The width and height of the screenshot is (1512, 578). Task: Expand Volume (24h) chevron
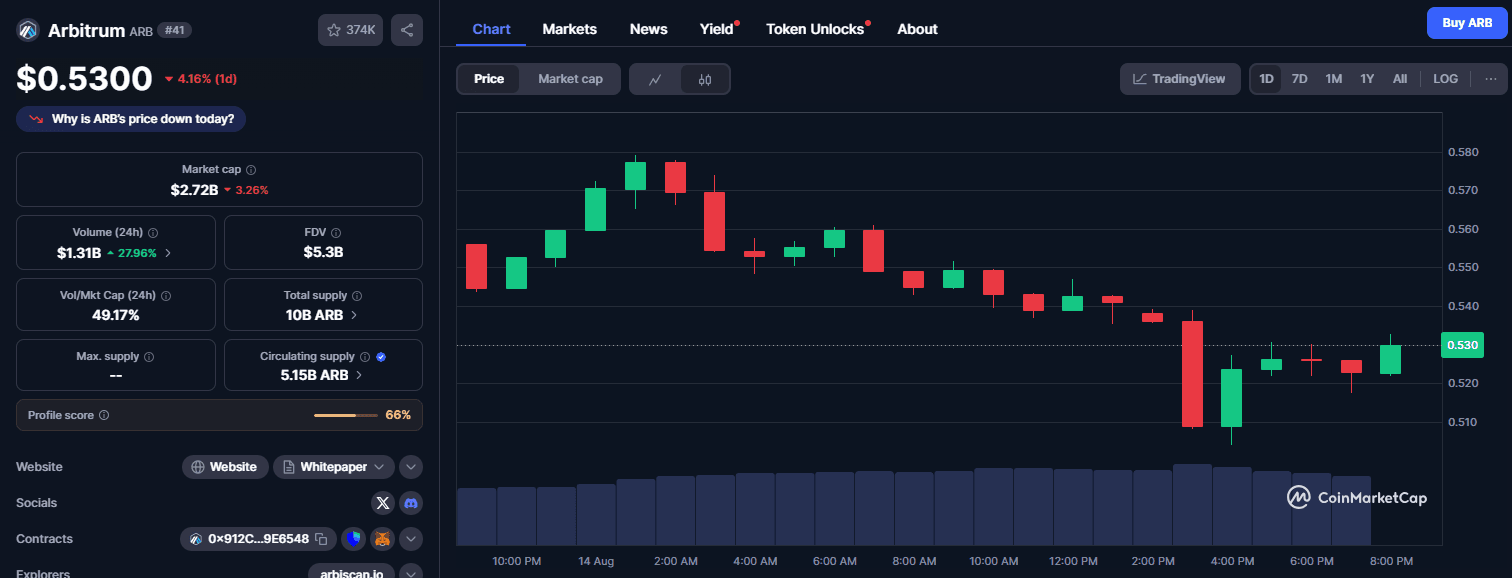(168, 253)
